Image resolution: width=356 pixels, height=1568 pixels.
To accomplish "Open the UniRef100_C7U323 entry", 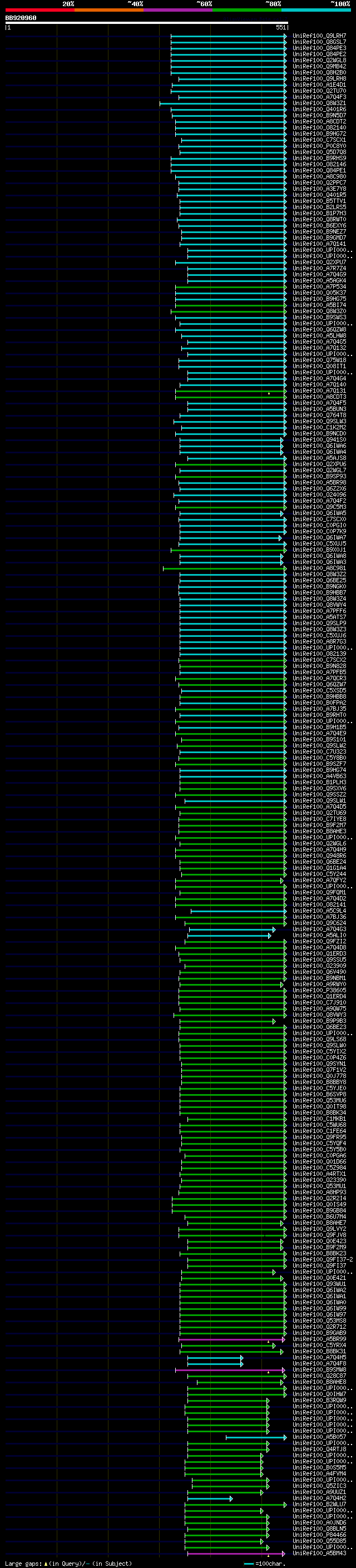I will click(319, 753).
